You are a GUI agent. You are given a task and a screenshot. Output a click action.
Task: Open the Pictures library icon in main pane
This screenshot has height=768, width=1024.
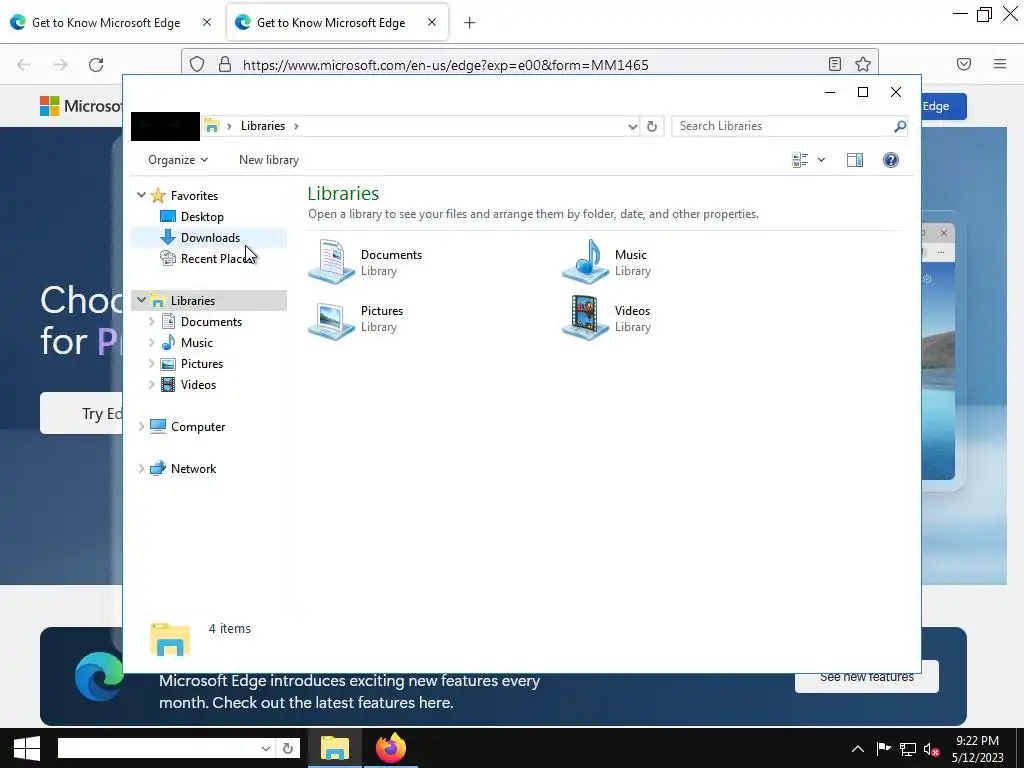tap(331, 319)
